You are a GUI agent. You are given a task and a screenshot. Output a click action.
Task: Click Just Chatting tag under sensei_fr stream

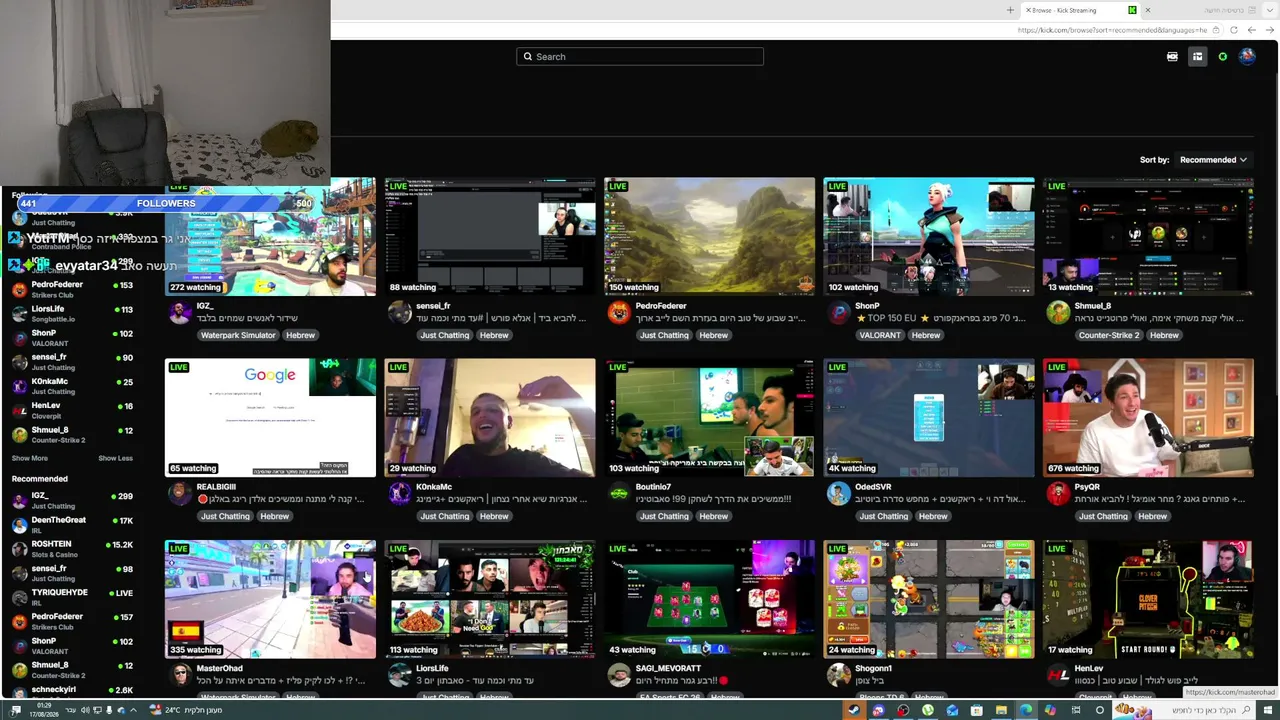[445, 335]
